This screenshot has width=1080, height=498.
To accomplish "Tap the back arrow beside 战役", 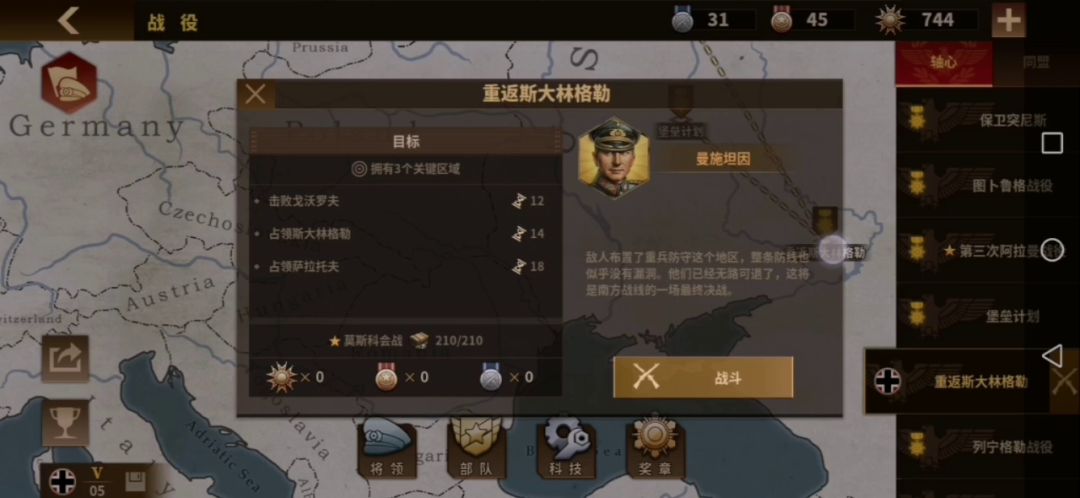I will click(68, 21).
